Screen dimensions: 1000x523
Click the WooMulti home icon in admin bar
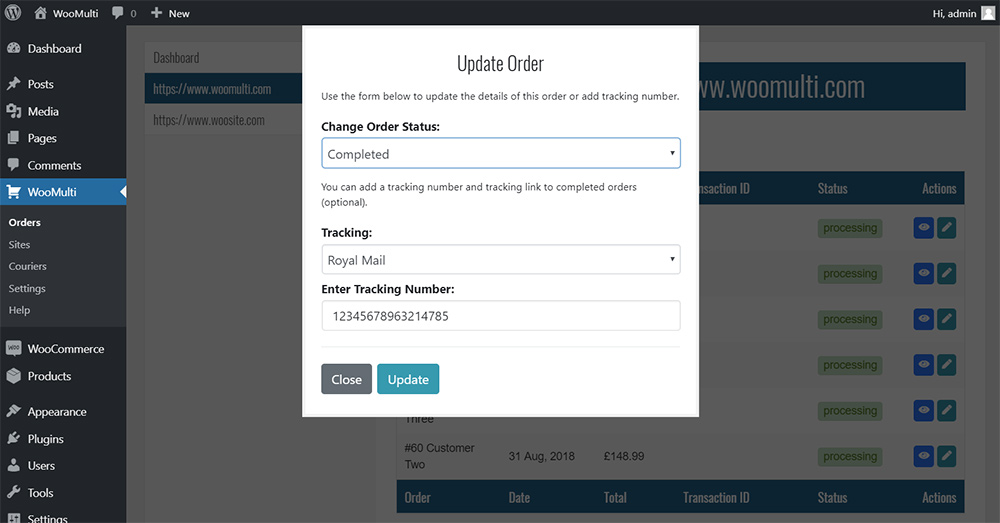[x=40, y=13]
